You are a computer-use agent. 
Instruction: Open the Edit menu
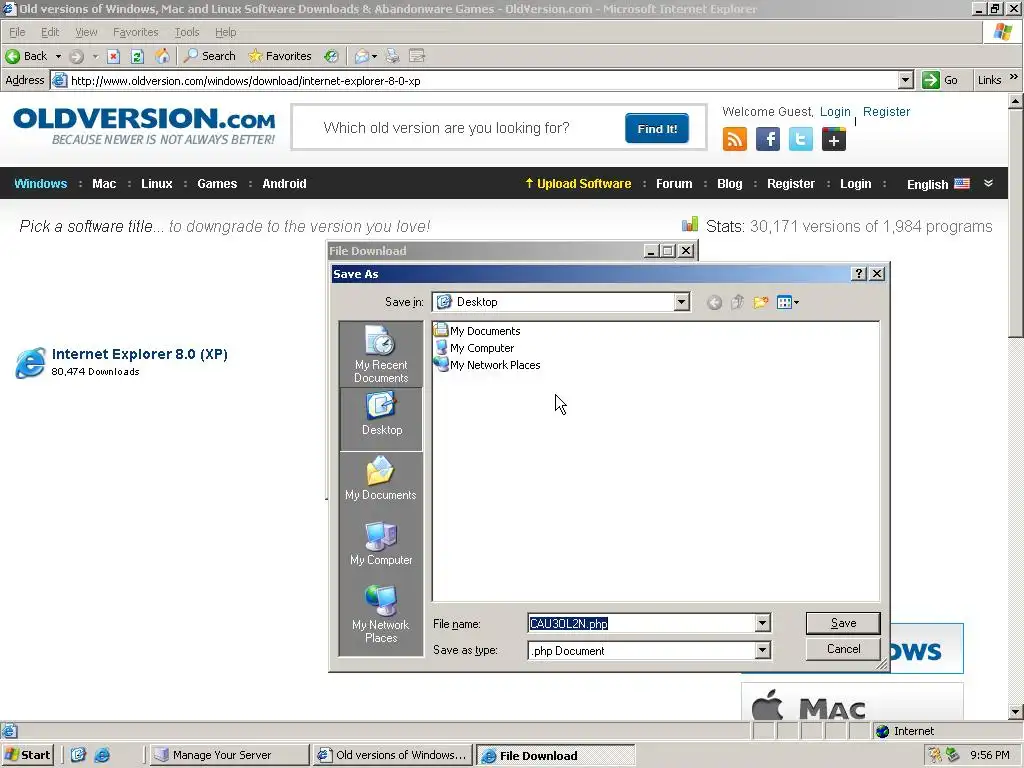(50, 32)
